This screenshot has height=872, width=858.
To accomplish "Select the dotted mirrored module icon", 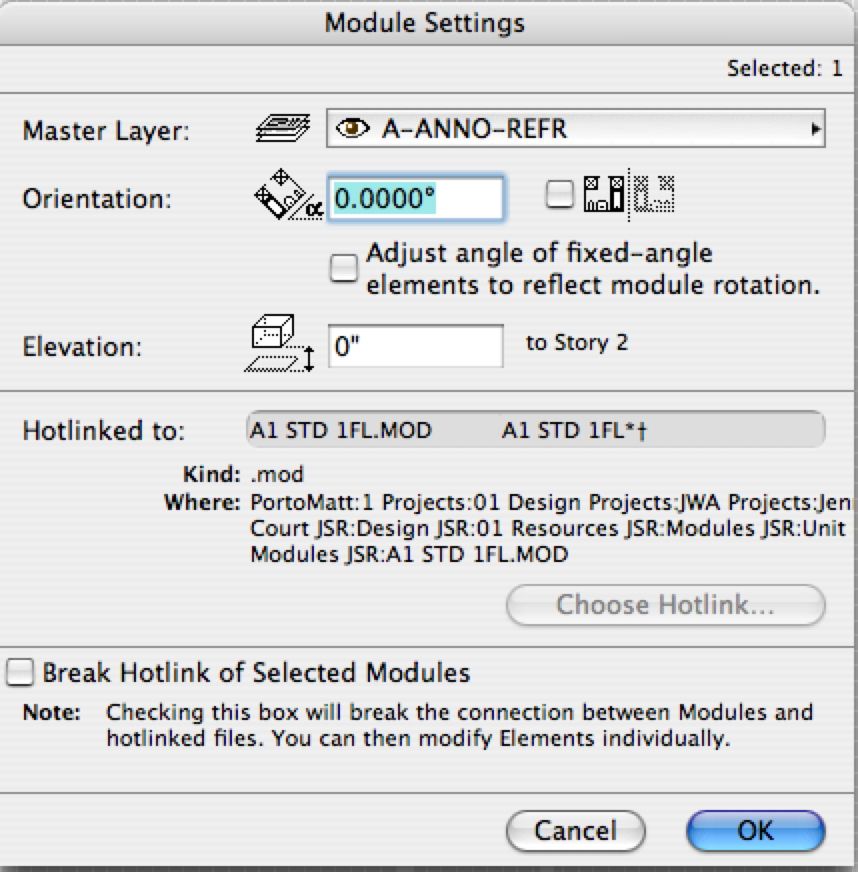I will pos(653,192).
